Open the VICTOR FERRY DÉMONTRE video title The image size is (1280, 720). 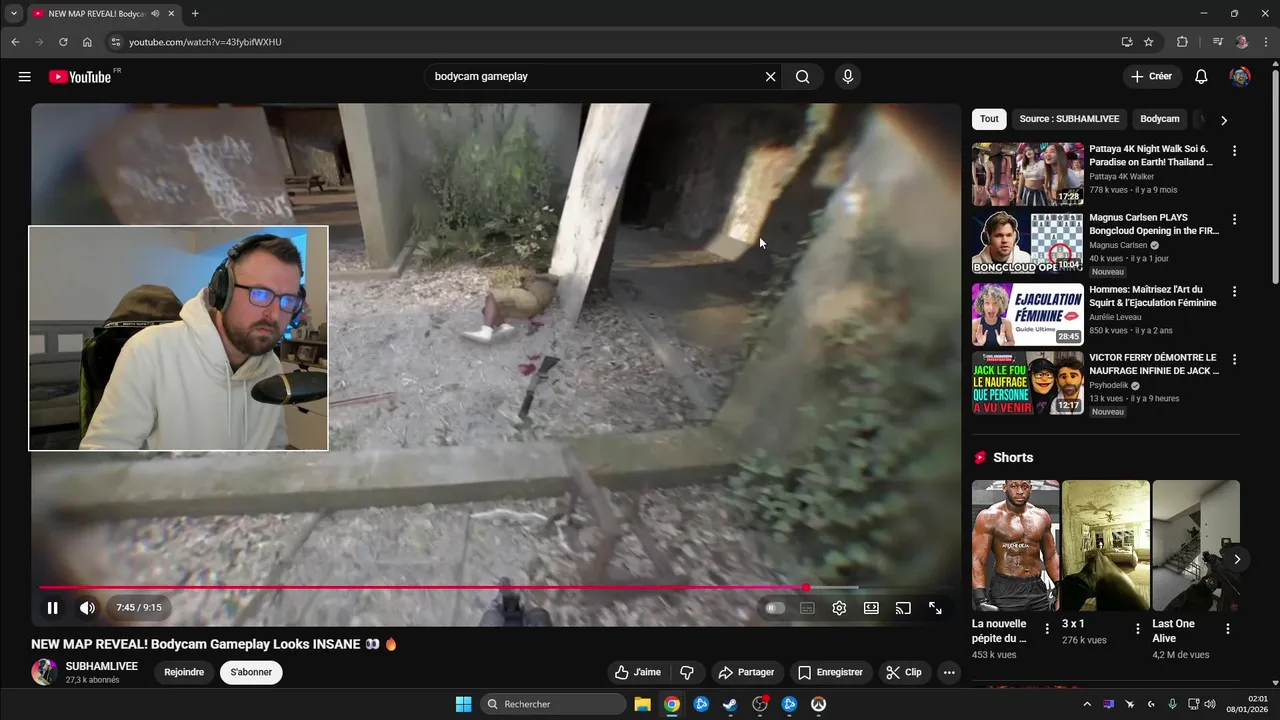pyautogui.click(x=1154, y=364)
